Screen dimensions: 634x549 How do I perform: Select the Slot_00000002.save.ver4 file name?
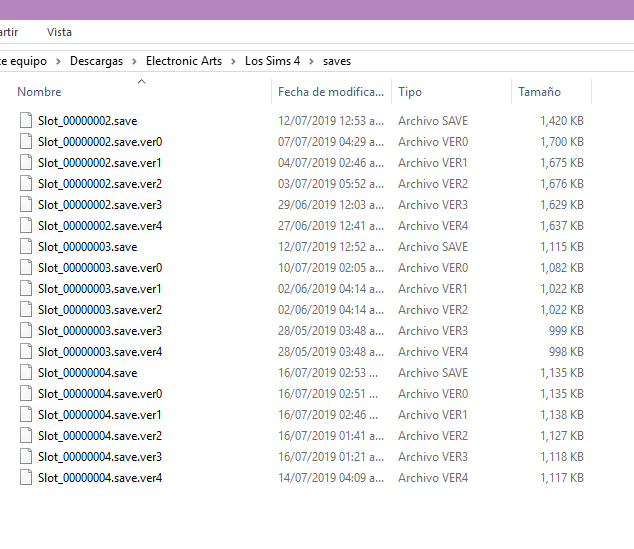100,226
